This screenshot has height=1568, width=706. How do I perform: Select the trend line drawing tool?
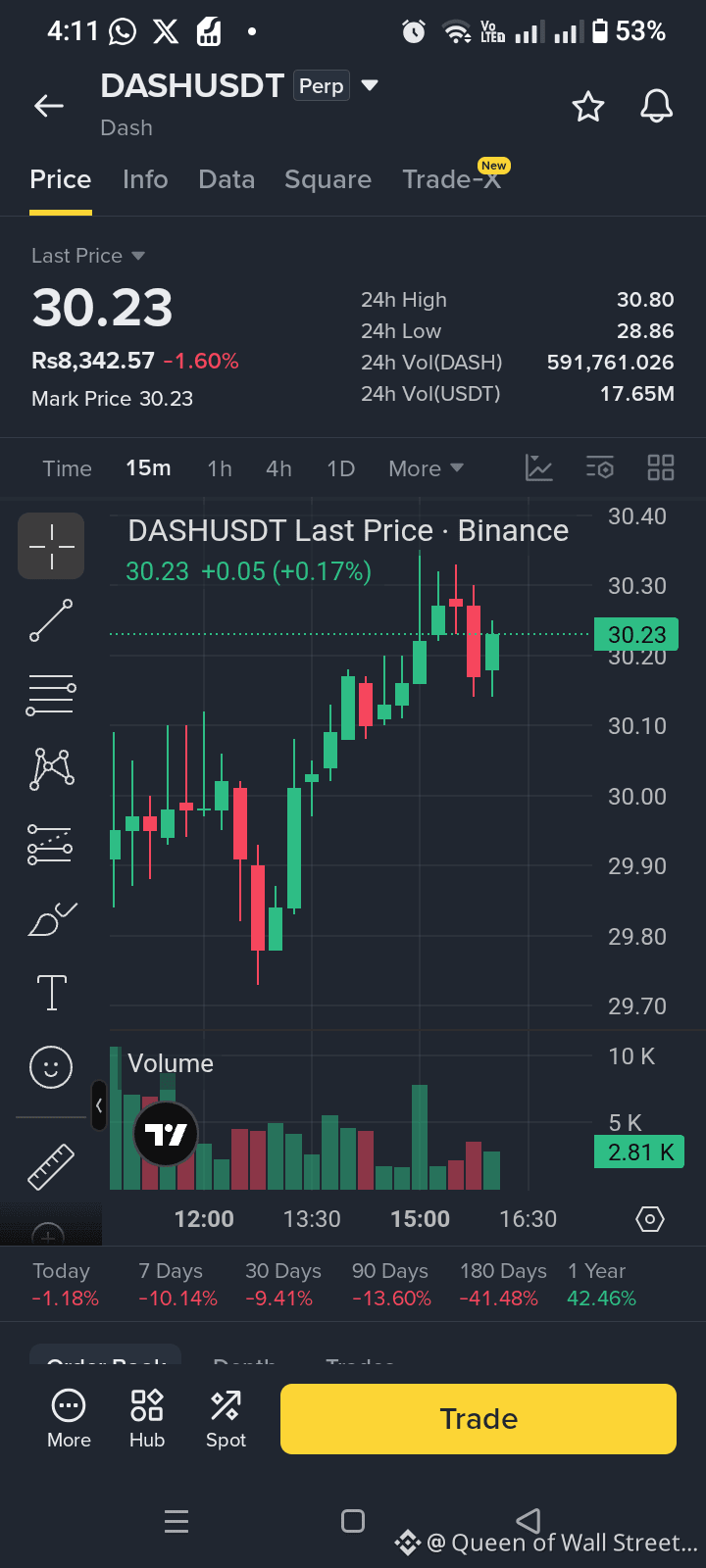point(51,620)
